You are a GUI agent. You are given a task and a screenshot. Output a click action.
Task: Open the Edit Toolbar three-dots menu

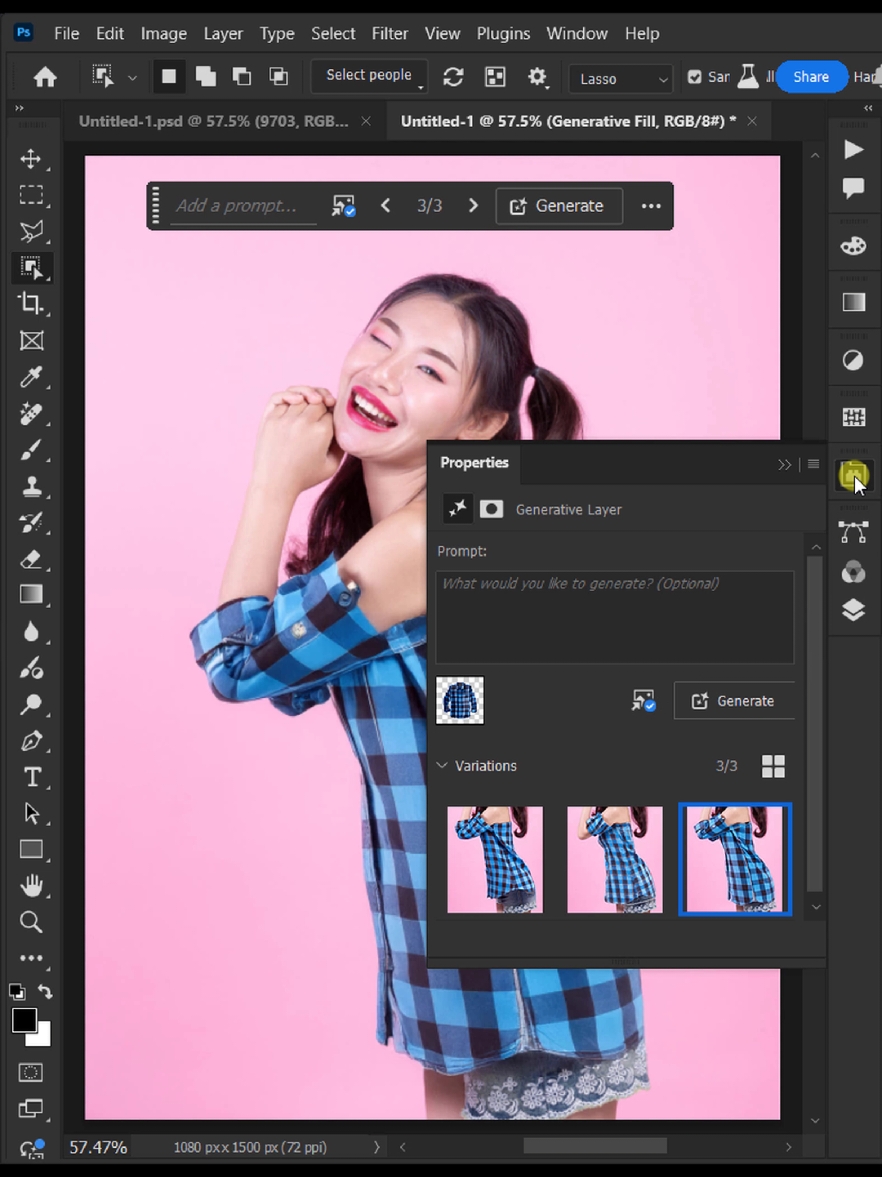(31, 958)
